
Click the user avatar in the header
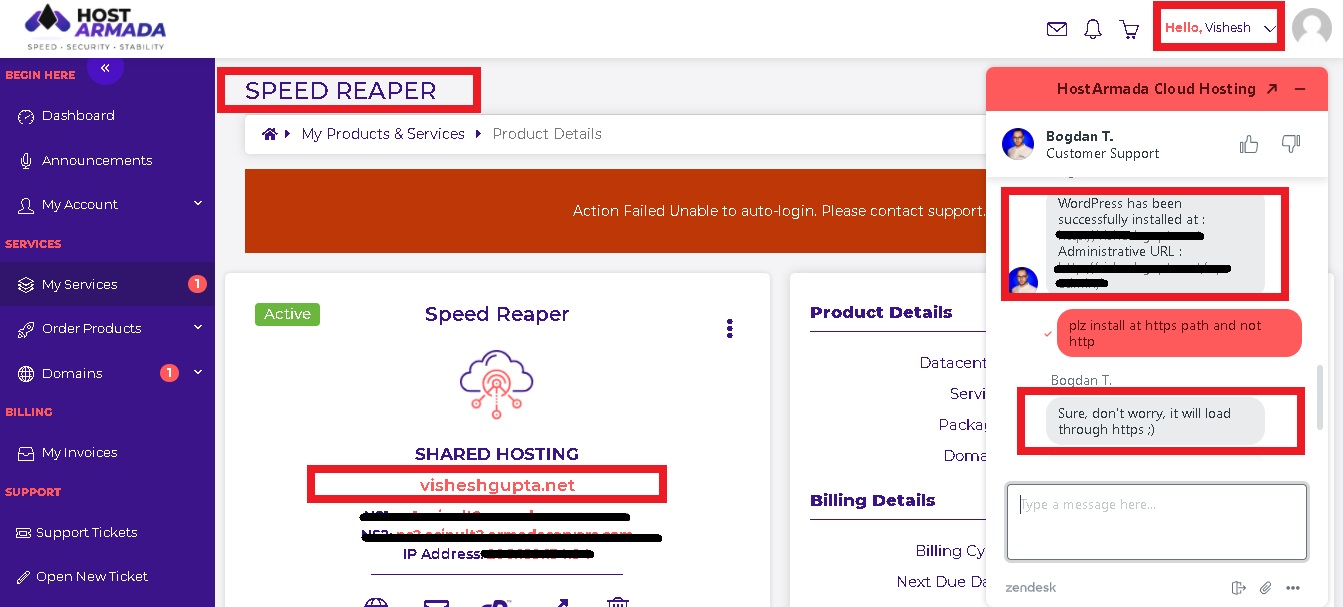[1312, 28]
